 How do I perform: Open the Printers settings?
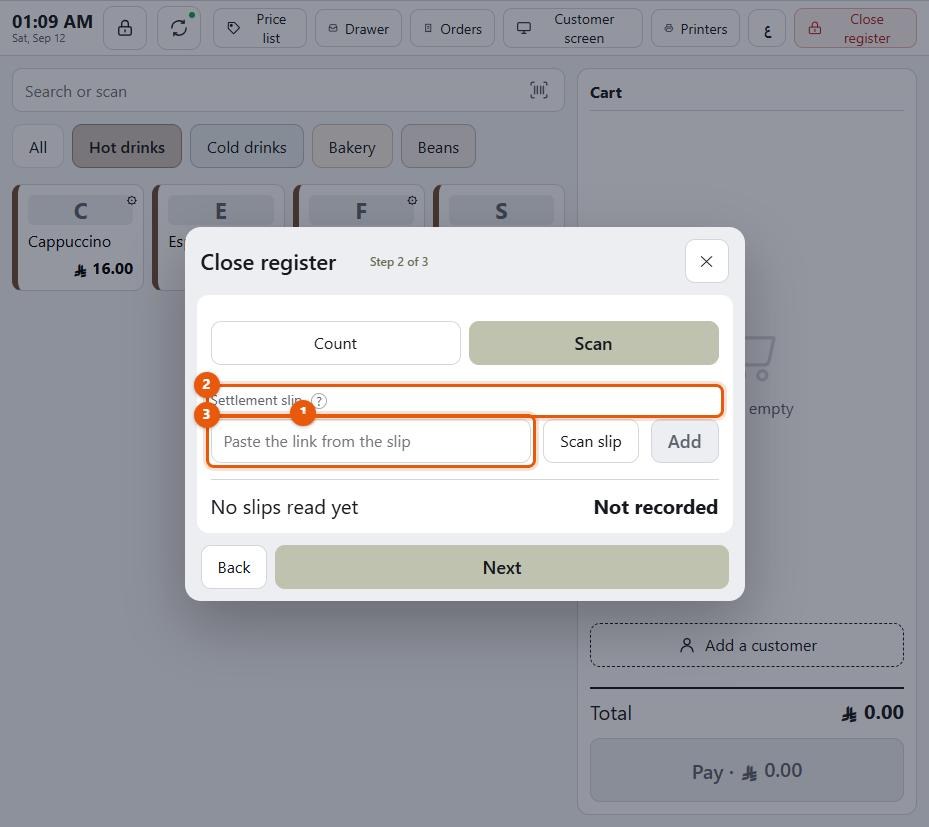point(696,28)
